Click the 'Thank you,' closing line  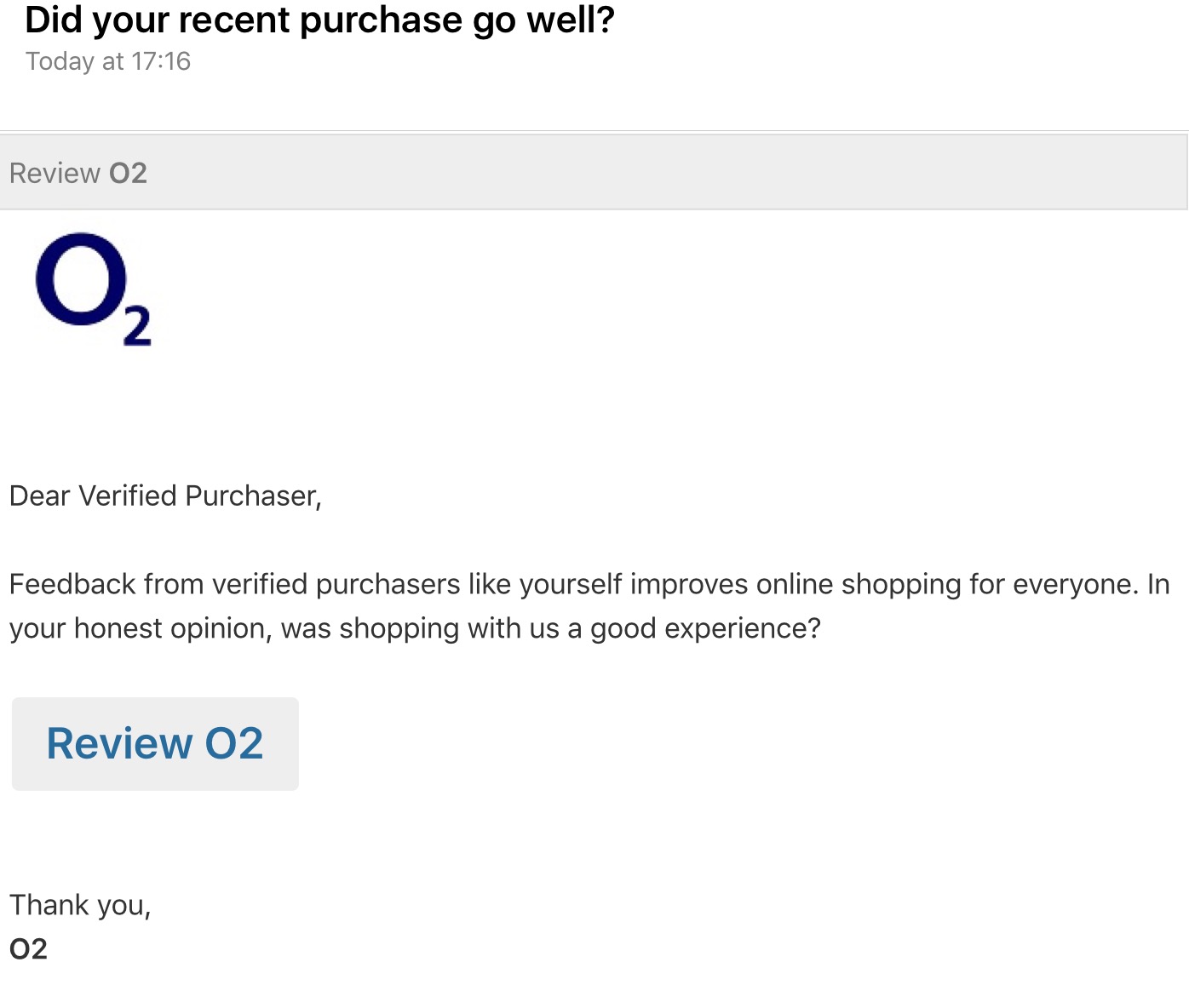pyautogui.click(x=80, y=905)
